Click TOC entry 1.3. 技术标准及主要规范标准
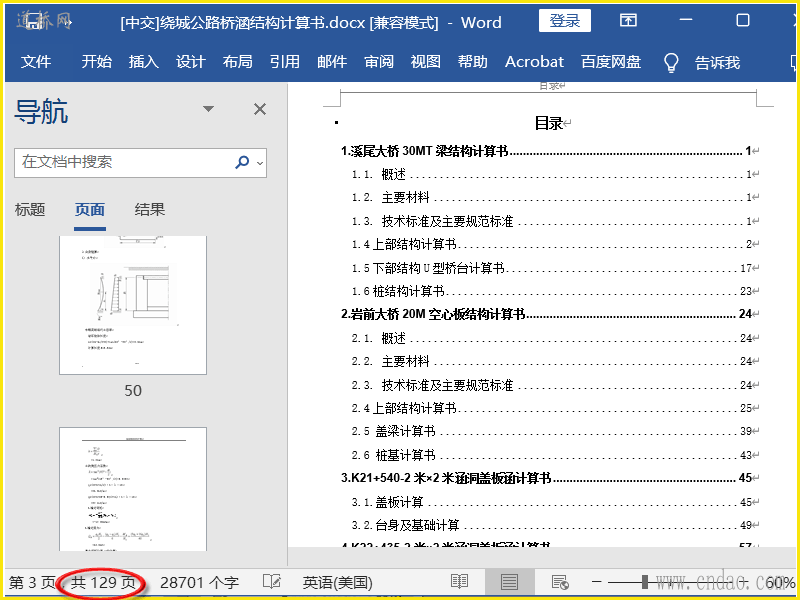The height and width of the screenshot is (600, 800). point(550,221)
